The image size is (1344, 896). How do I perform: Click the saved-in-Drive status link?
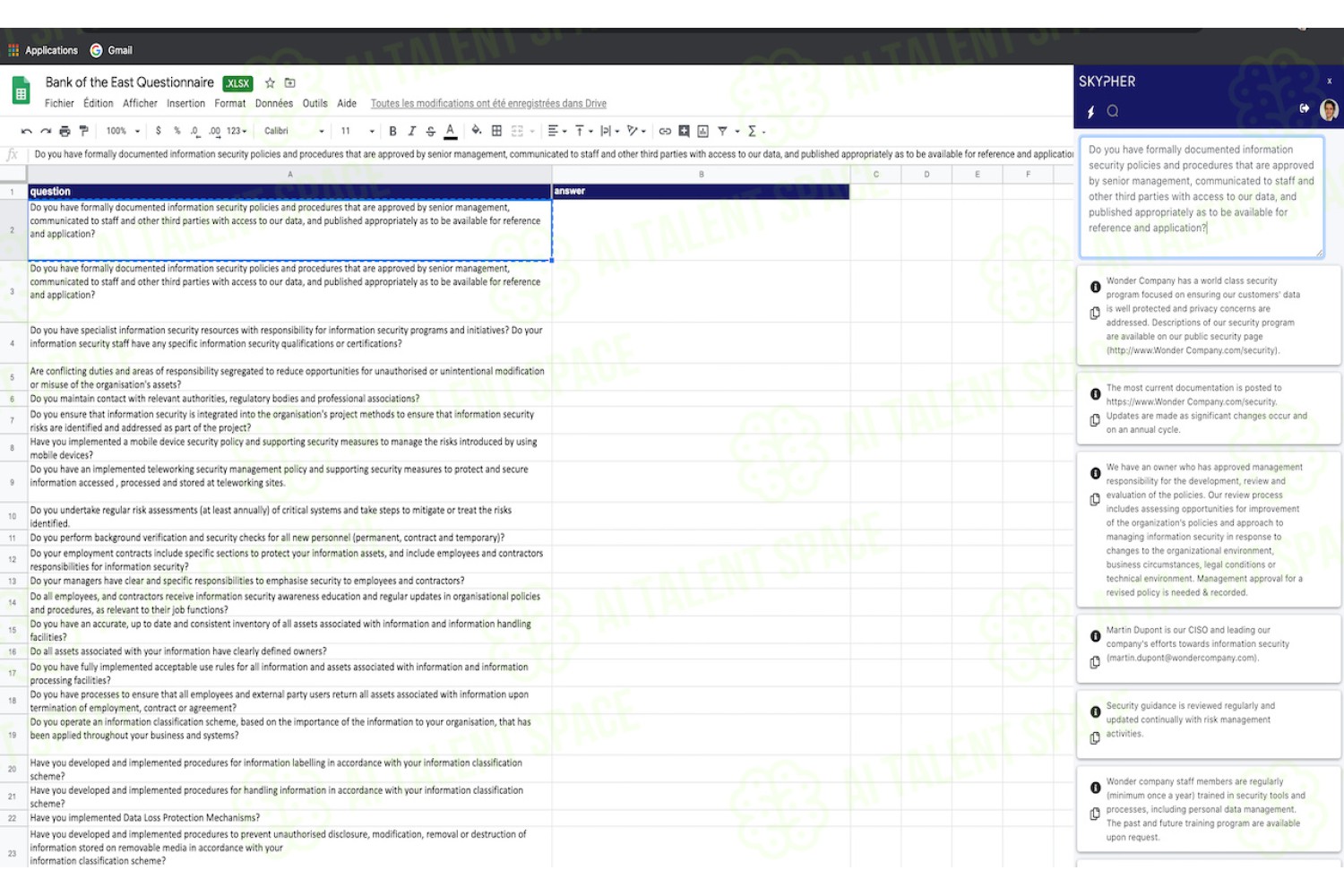[x=488, y=104]
